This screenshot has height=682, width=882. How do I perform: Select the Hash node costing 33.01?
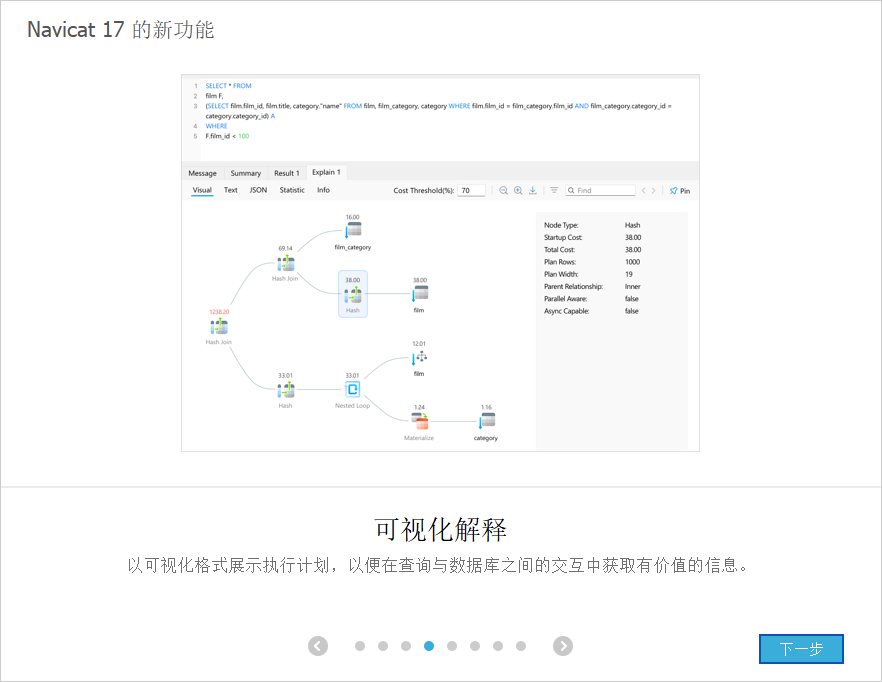pyautogui.click(x=286, y=390)
